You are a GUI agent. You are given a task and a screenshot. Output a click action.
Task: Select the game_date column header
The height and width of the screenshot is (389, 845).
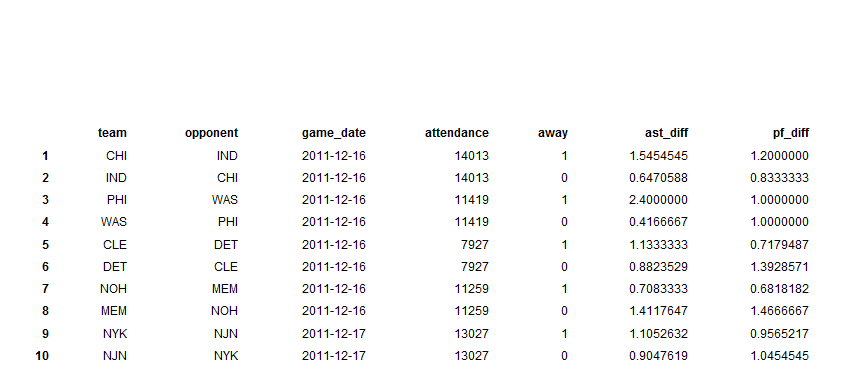coord(334,133)
